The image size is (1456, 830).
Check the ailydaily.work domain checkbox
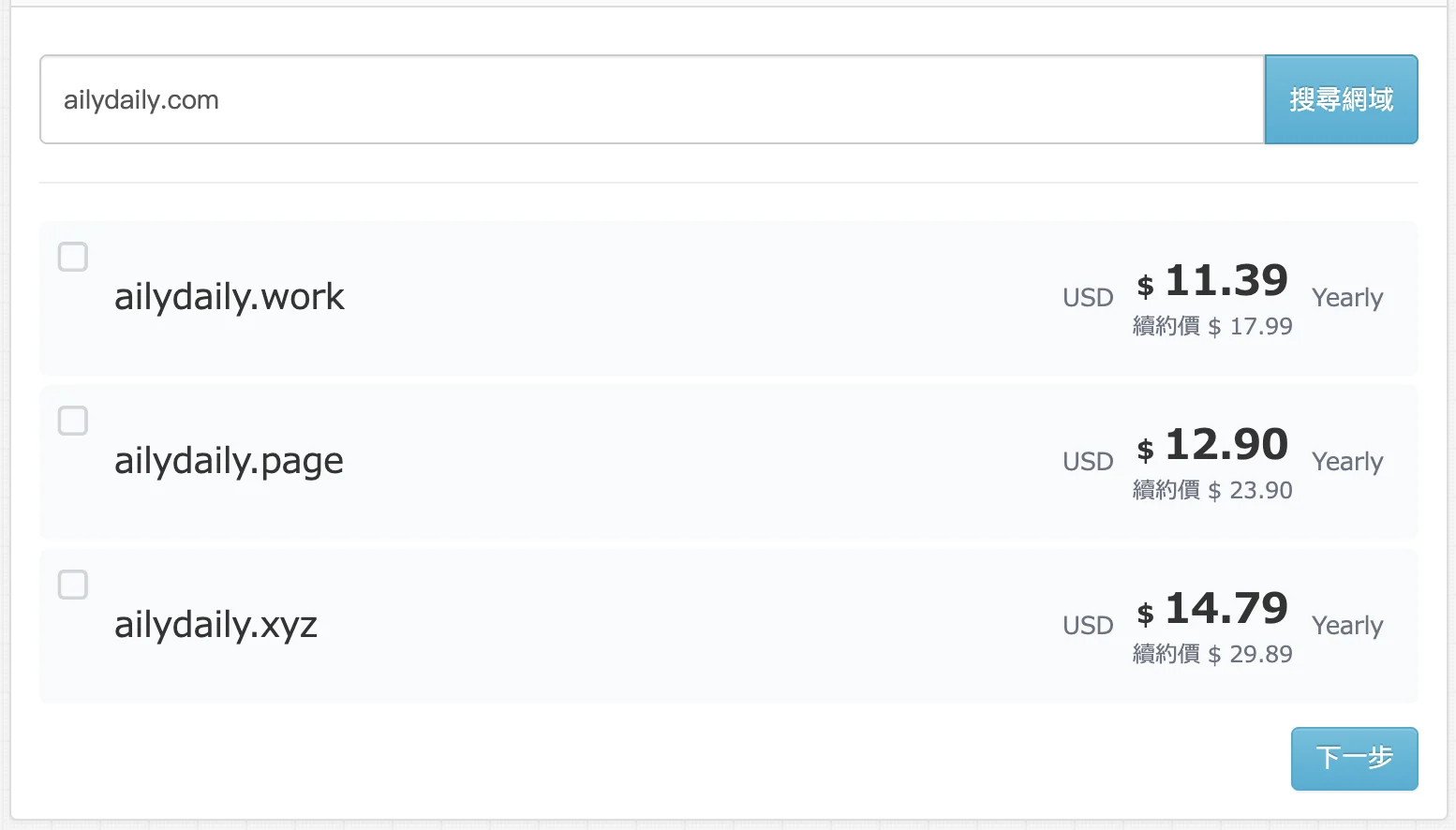pos(73,257)
